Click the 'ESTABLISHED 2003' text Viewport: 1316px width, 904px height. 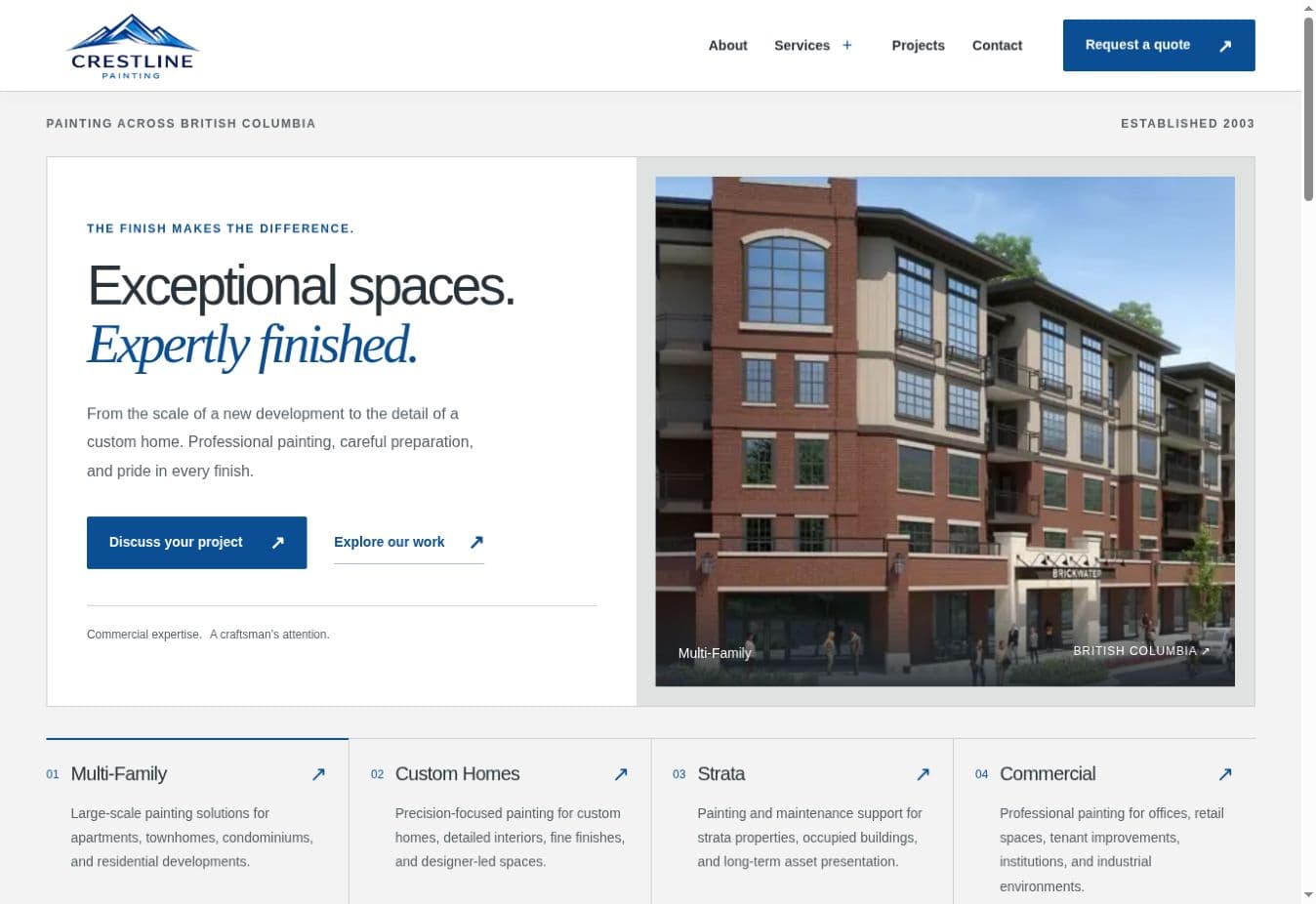tap(1187, 123)
